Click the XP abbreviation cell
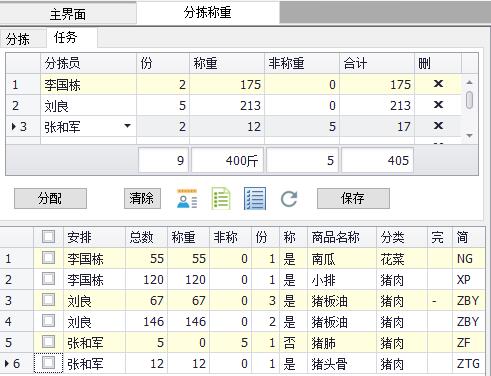This screenshot has width=491, height=376. (x=469, y=279)
